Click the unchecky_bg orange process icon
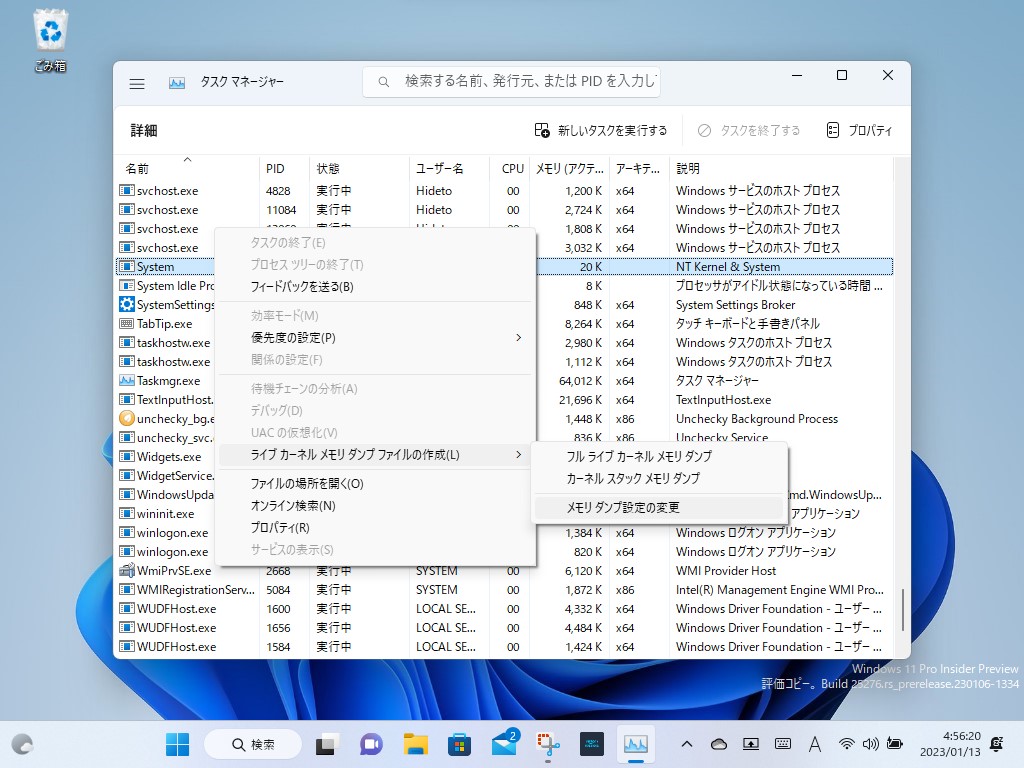The height and width of the screenshot is (768, 1024). point(127,418)
